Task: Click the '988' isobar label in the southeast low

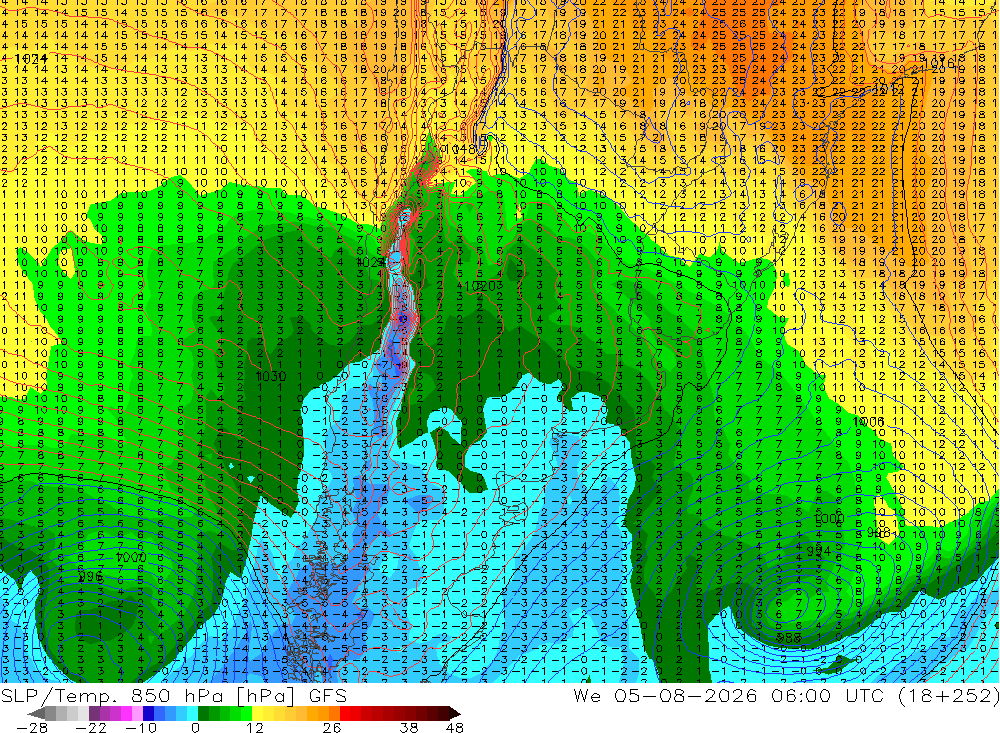Action: pos(788,638)
